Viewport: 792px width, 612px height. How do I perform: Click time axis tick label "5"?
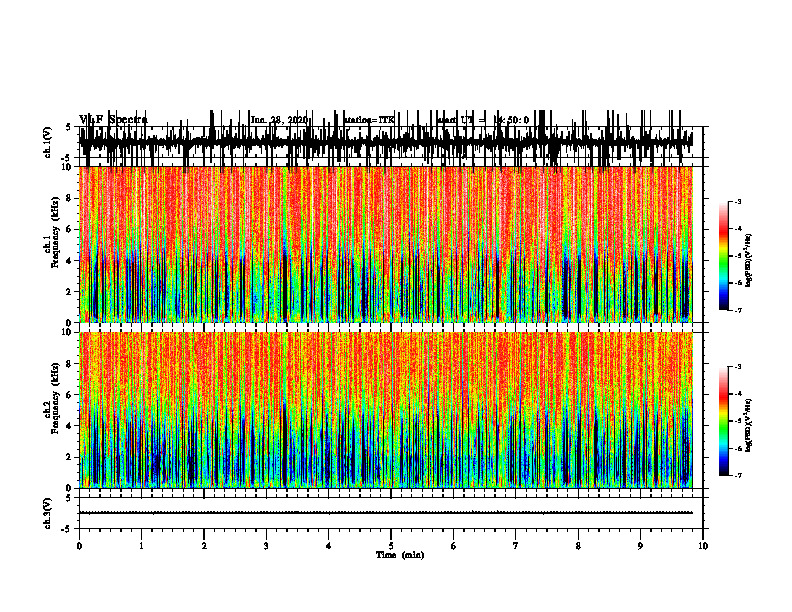(x=391, y=546)
